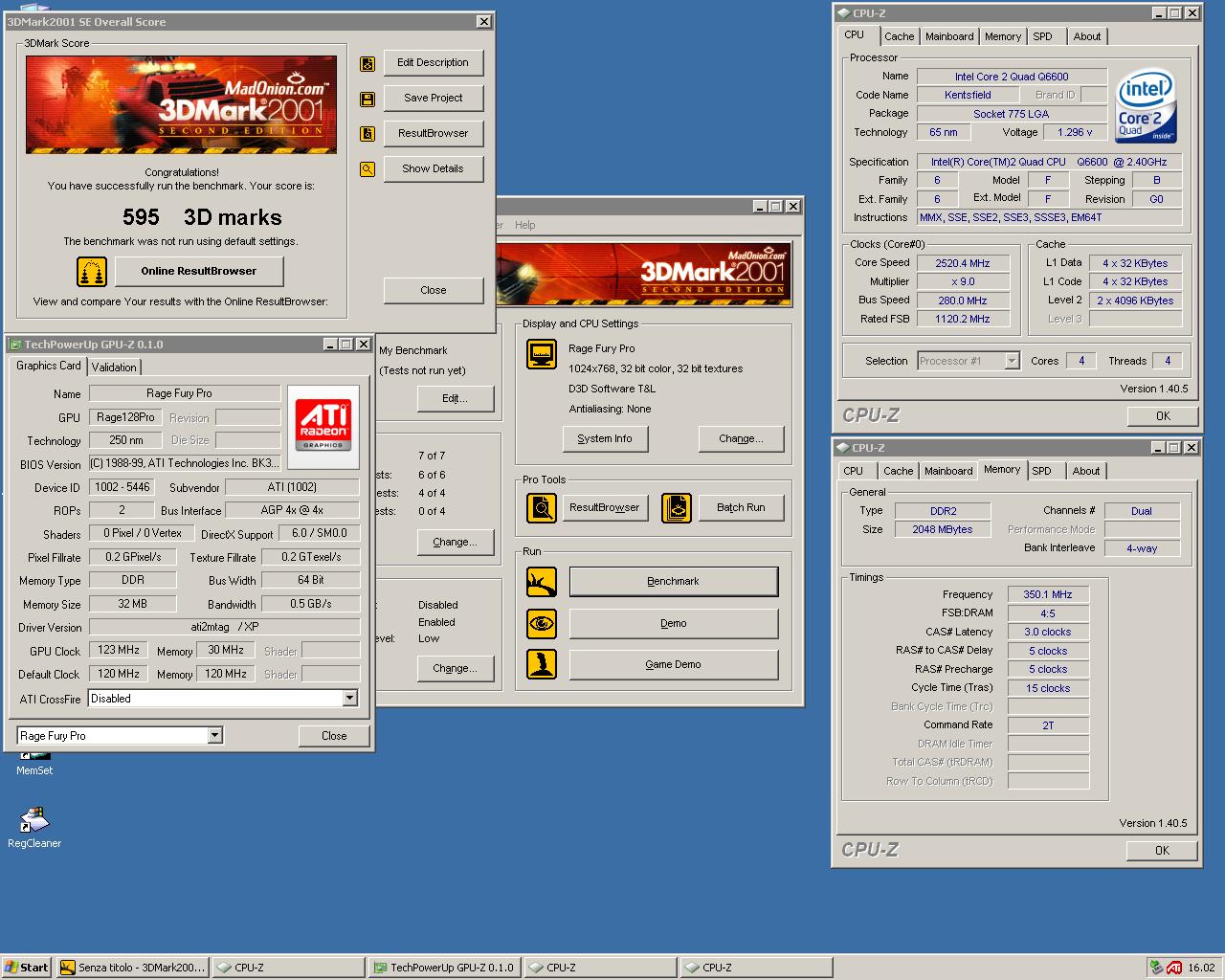Open the About tab in upper CPU-Z
The image size is (1225, 980).
tap(1087, 36)
